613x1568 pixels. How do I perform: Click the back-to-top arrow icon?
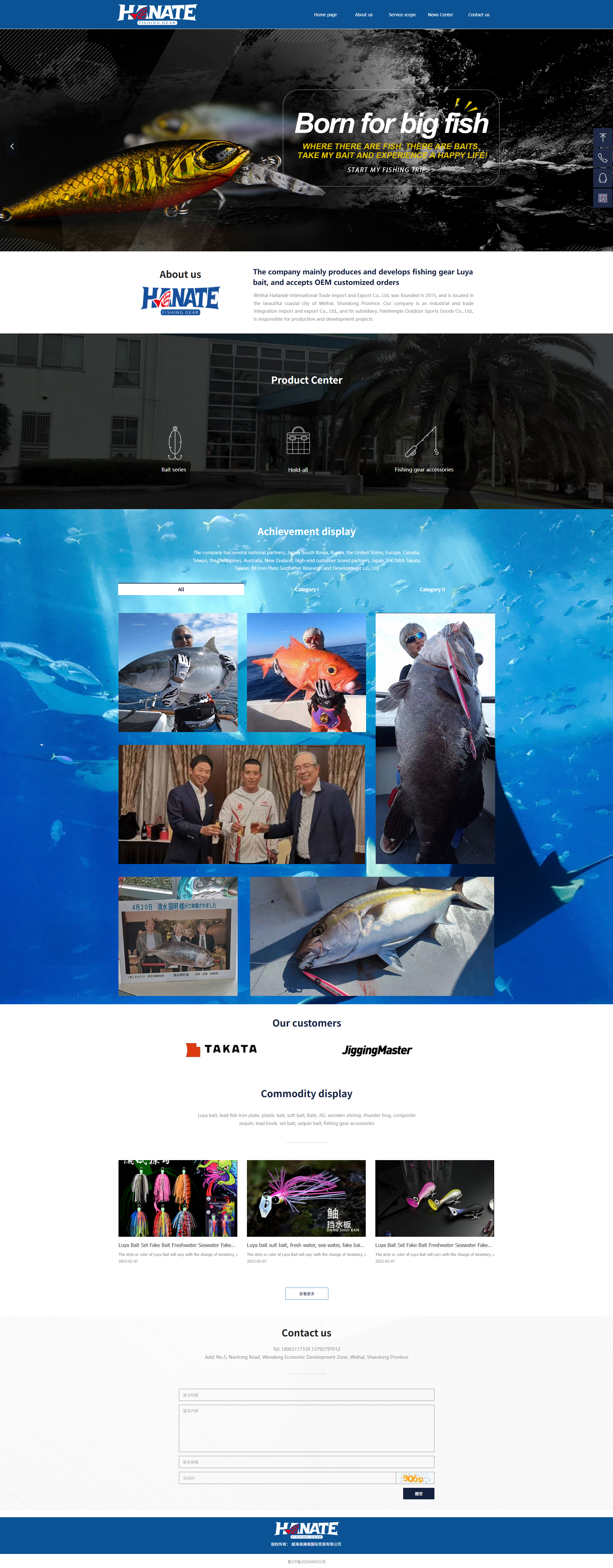pyautogui.click(x=602, y=138)
